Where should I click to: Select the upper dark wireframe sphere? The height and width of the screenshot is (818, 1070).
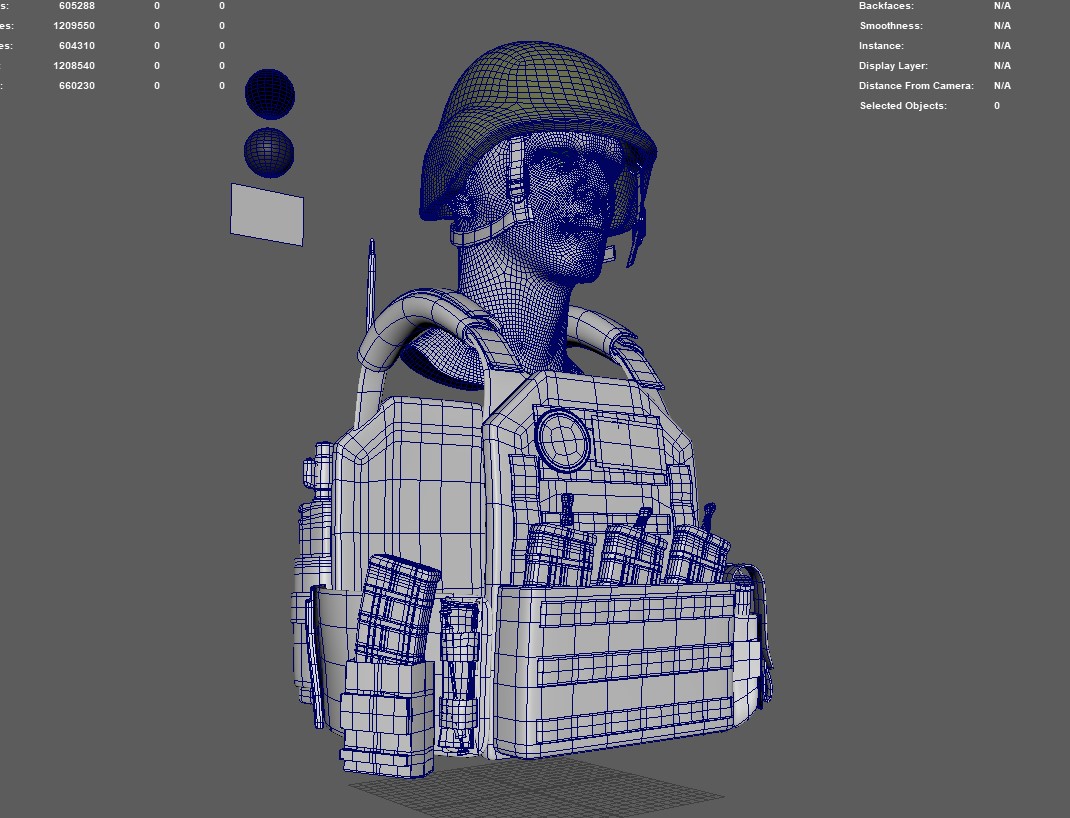click(269, 93)
